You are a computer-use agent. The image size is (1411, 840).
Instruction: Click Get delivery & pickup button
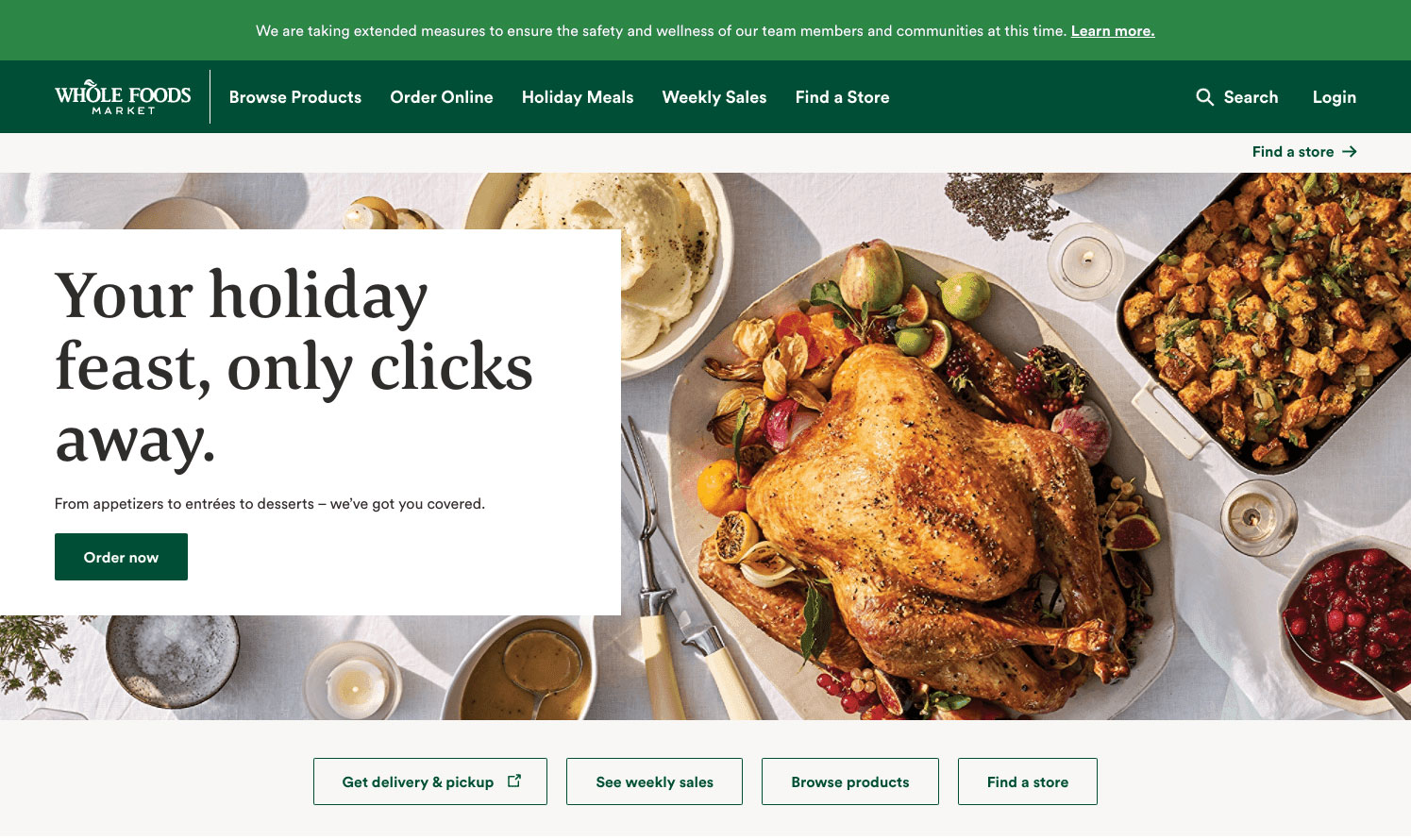(430, 781)
